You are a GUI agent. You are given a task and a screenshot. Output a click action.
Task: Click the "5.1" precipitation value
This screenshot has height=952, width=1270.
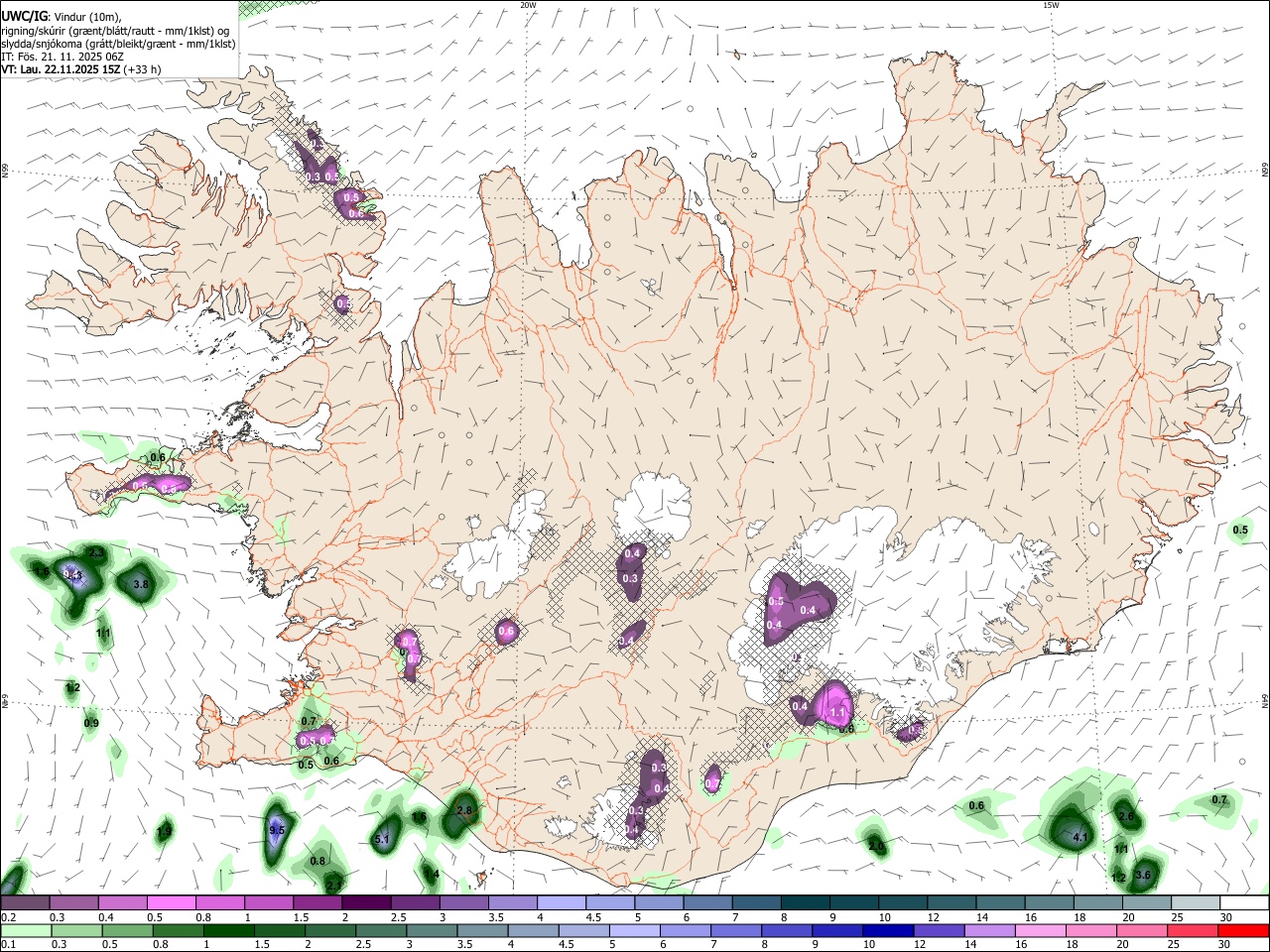point(382,840)
